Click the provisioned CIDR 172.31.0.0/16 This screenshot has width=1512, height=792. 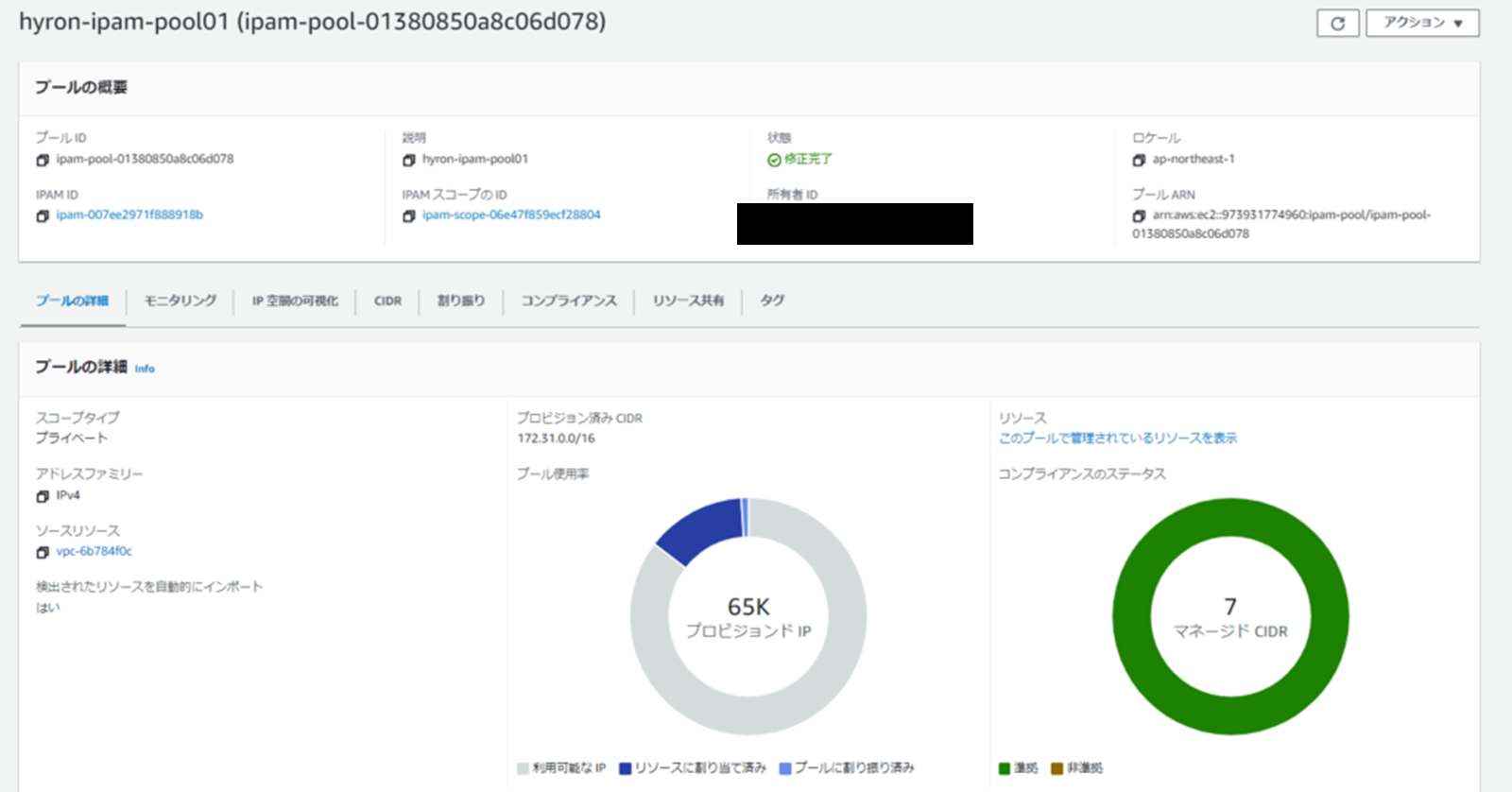(556, 439)
